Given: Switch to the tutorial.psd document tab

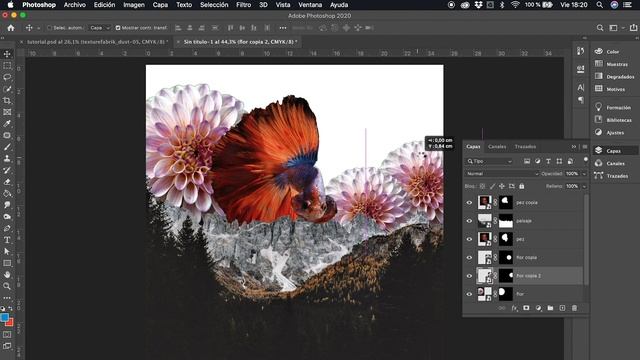Looking at the screenshot, I should tap(97, 42).
